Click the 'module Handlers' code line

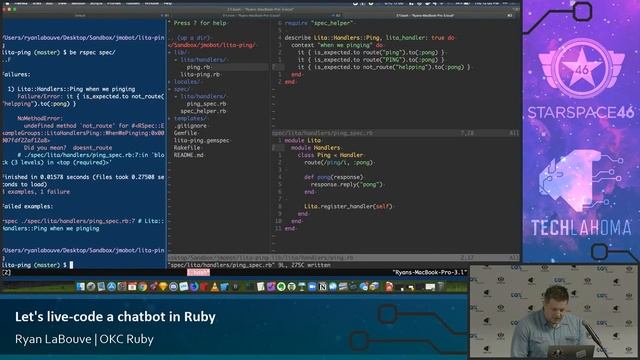[x=316, y=148]
